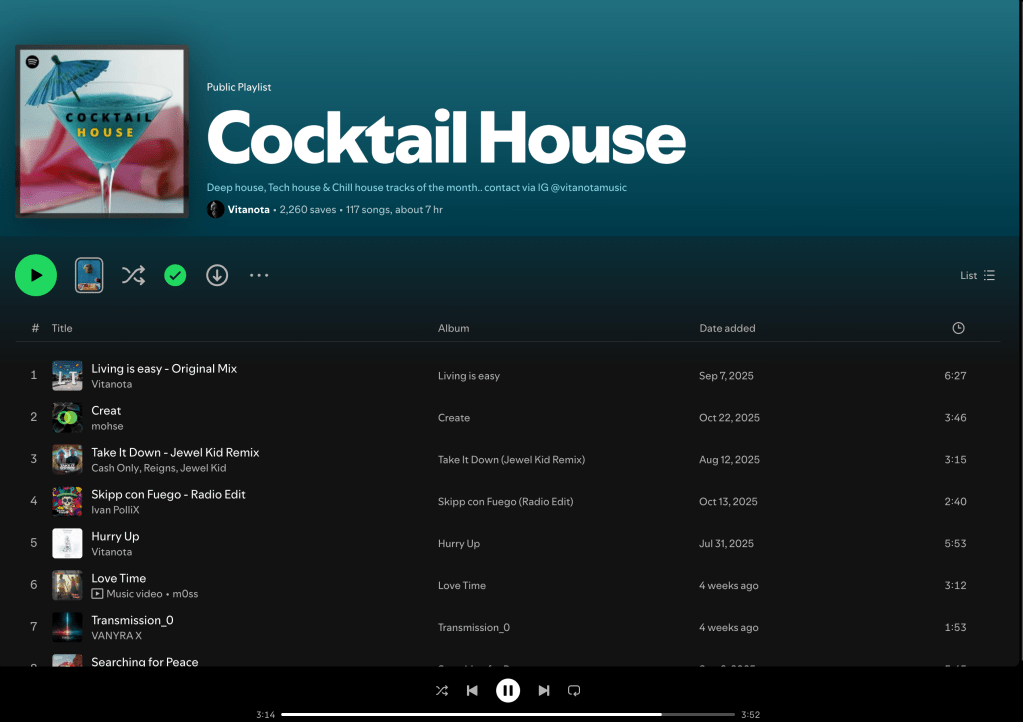Click the Sep 7, 2025 date added

tap(726, 376)
